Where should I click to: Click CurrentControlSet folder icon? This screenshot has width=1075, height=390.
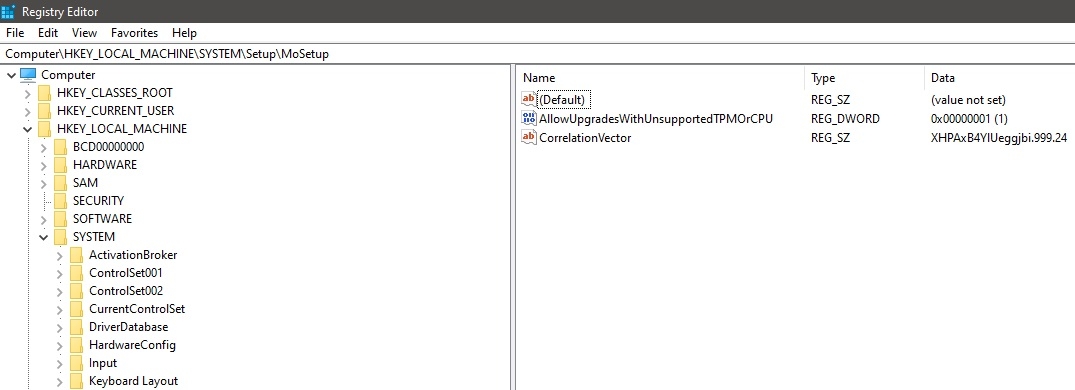(x=77, y=309)
